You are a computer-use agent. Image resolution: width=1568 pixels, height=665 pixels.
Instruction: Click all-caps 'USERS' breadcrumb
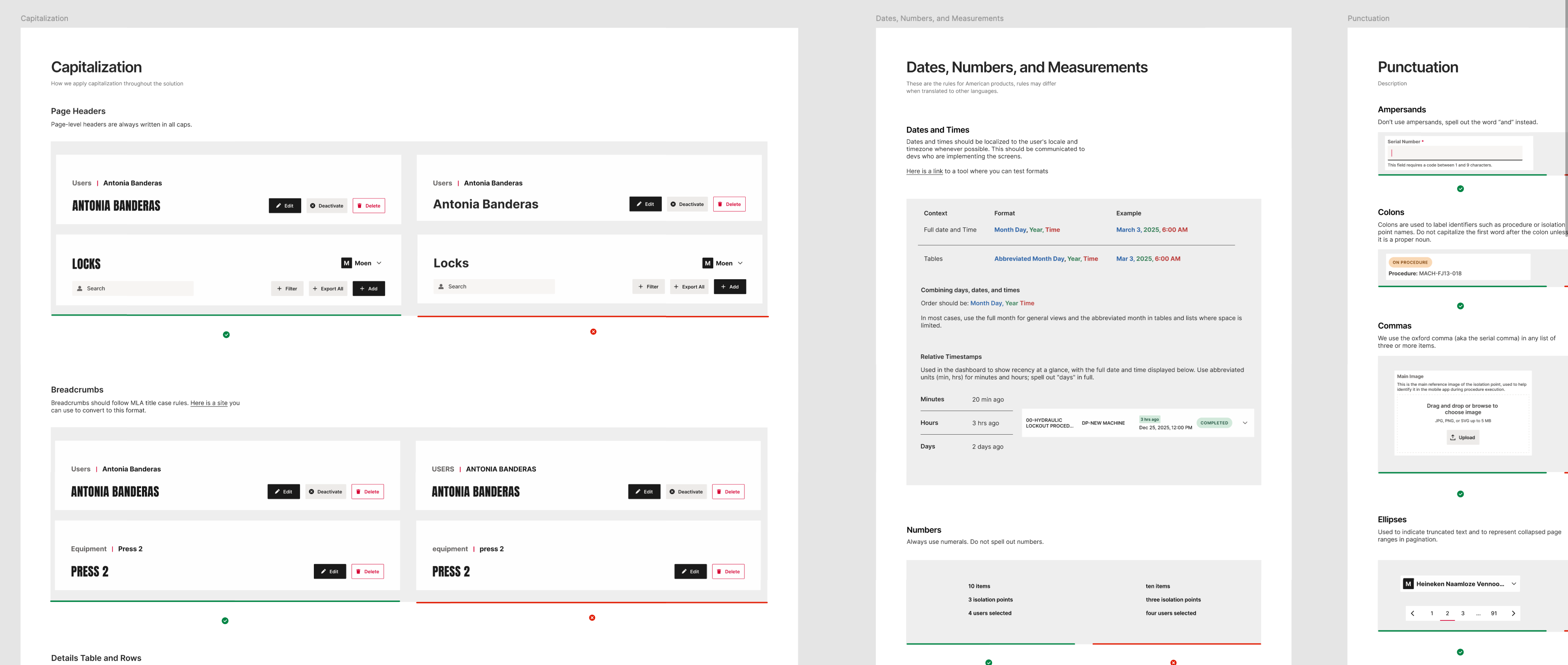coord(443,469)
